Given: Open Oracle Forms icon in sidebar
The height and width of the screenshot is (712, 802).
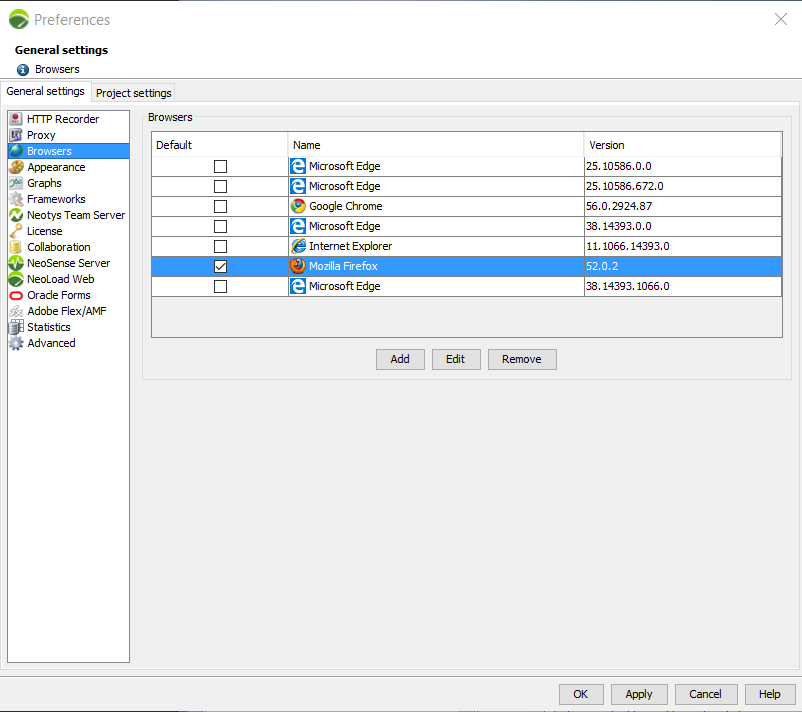Looking at the screenshot, I should (16, 295).
